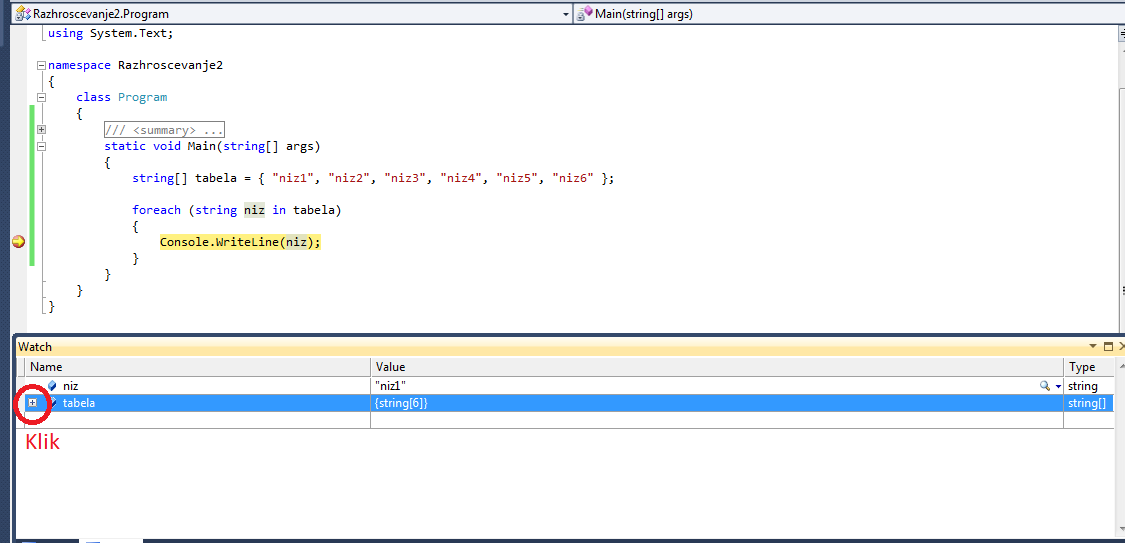Click the blue variable icon beside niz
1125x543 pixels.
[x=52, y=386]
